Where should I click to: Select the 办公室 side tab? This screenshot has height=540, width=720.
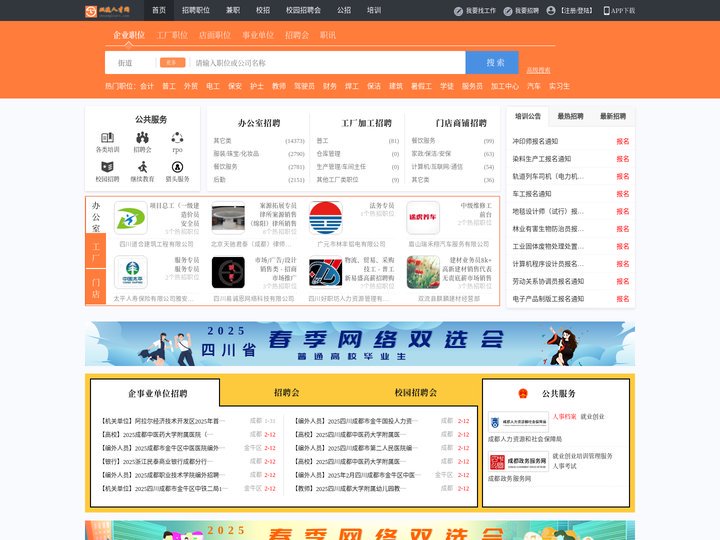(96, 216)
